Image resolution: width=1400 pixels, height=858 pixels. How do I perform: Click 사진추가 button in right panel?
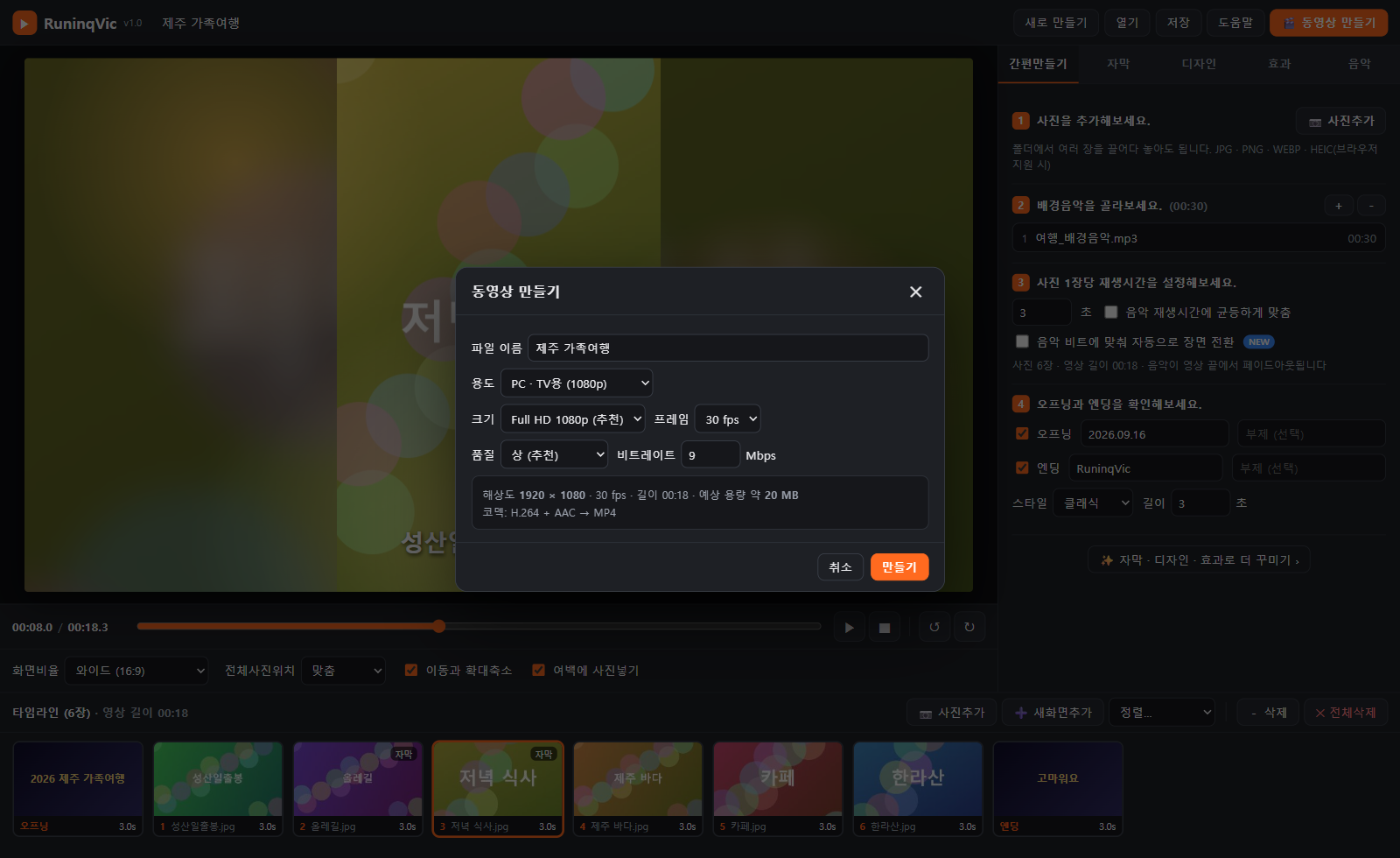click(x=1340, y=121)
